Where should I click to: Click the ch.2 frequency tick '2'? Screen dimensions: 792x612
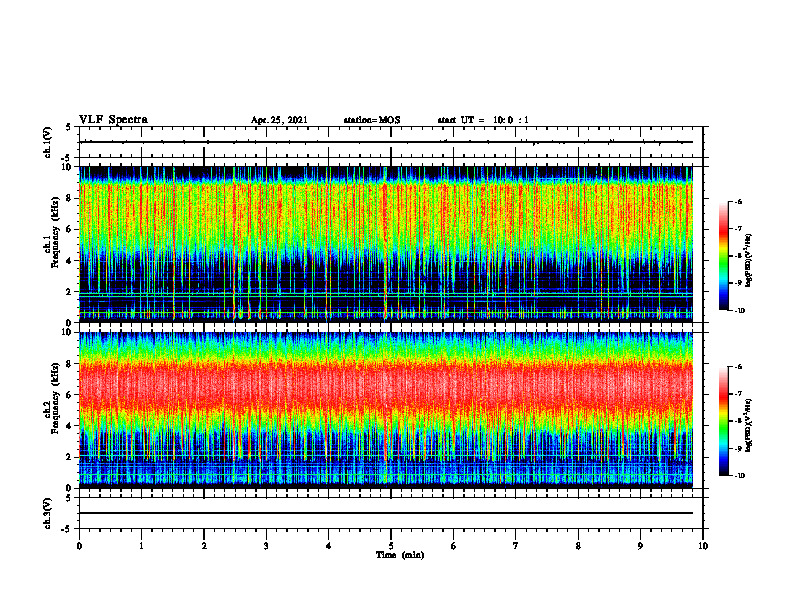[x=69, y=457]
